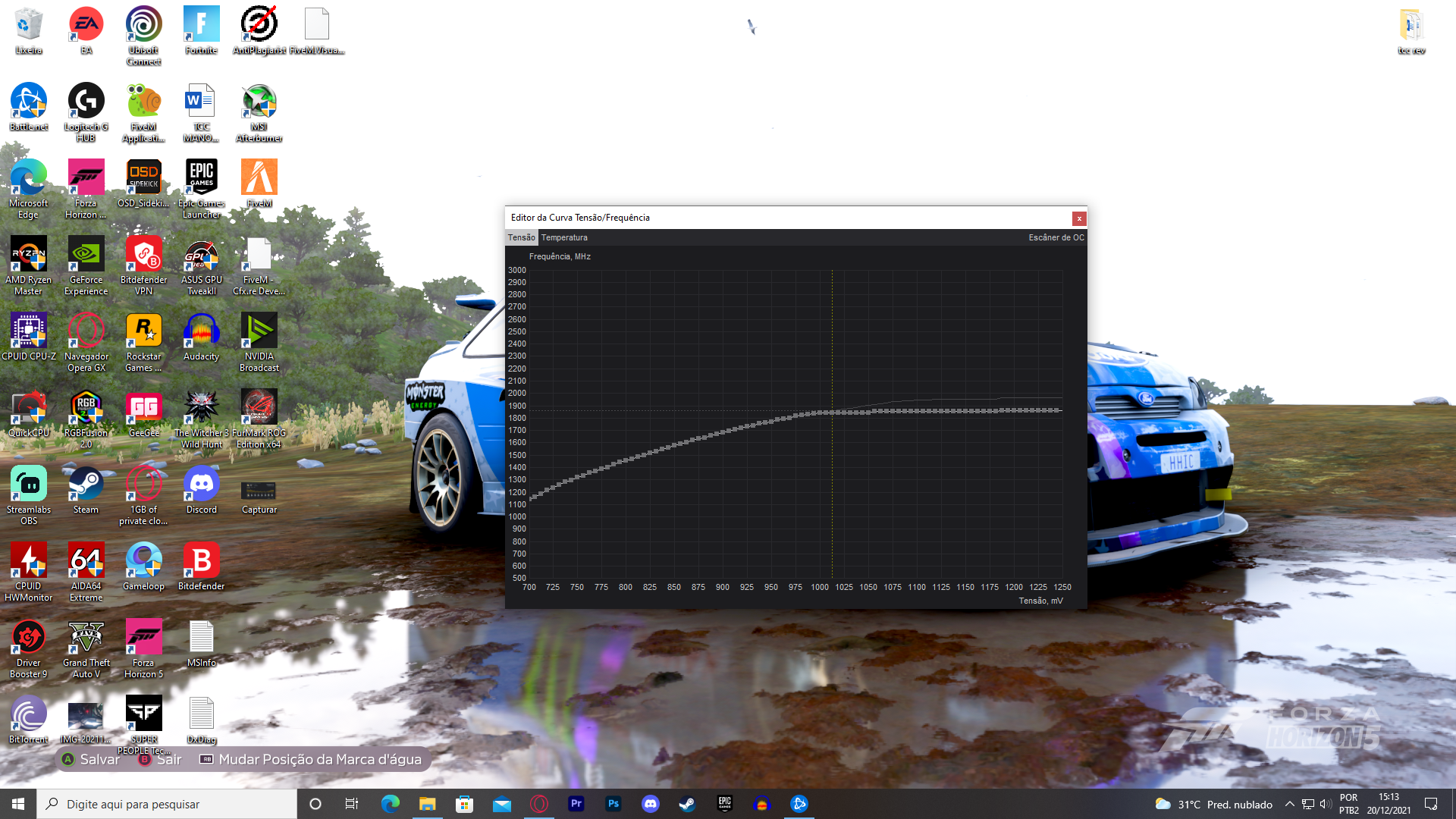
Task: Open the DxDiag text file
Action: (x=202, y=720)
